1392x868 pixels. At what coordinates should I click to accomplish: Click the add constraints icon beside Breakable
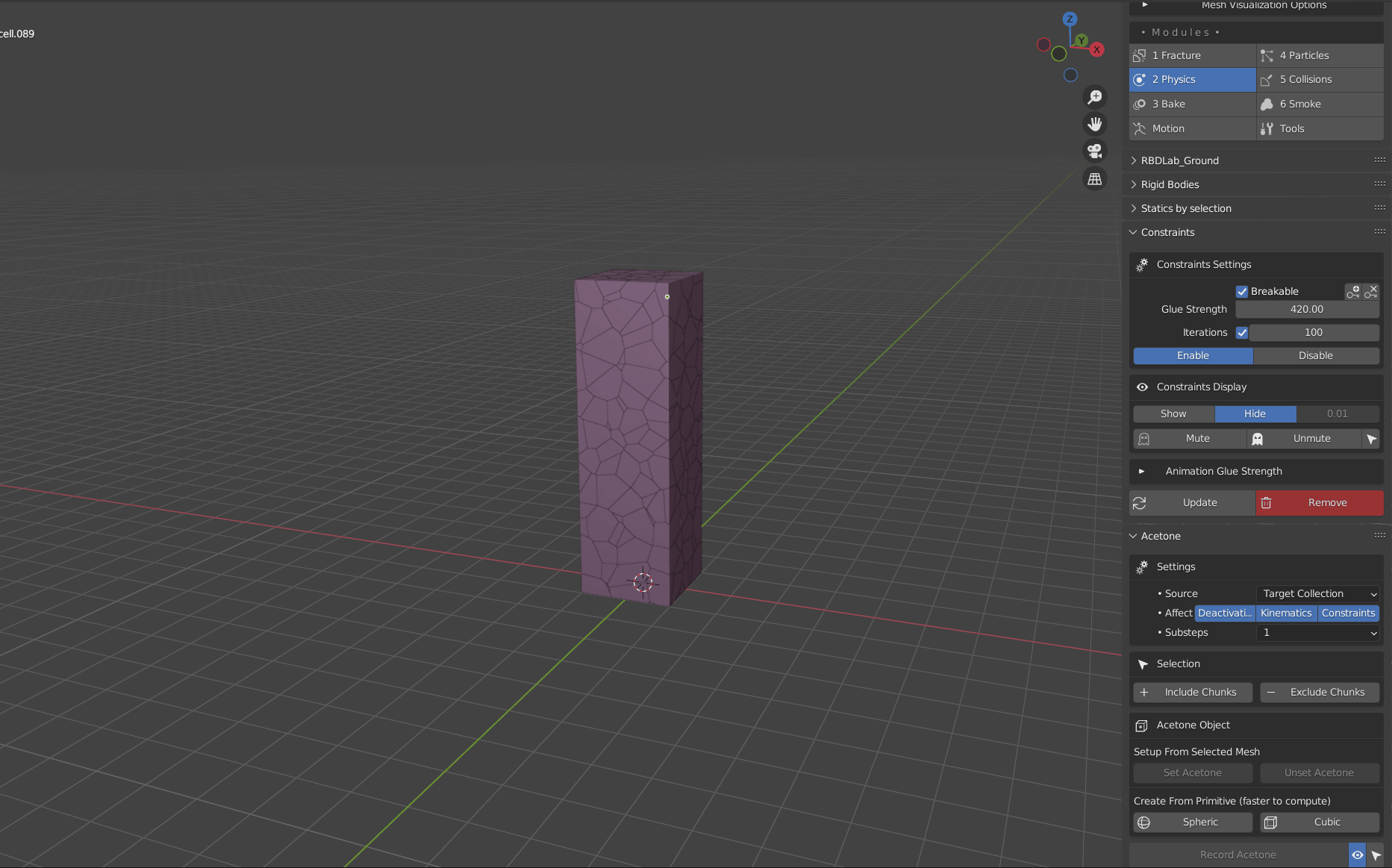click(1353, 291)
